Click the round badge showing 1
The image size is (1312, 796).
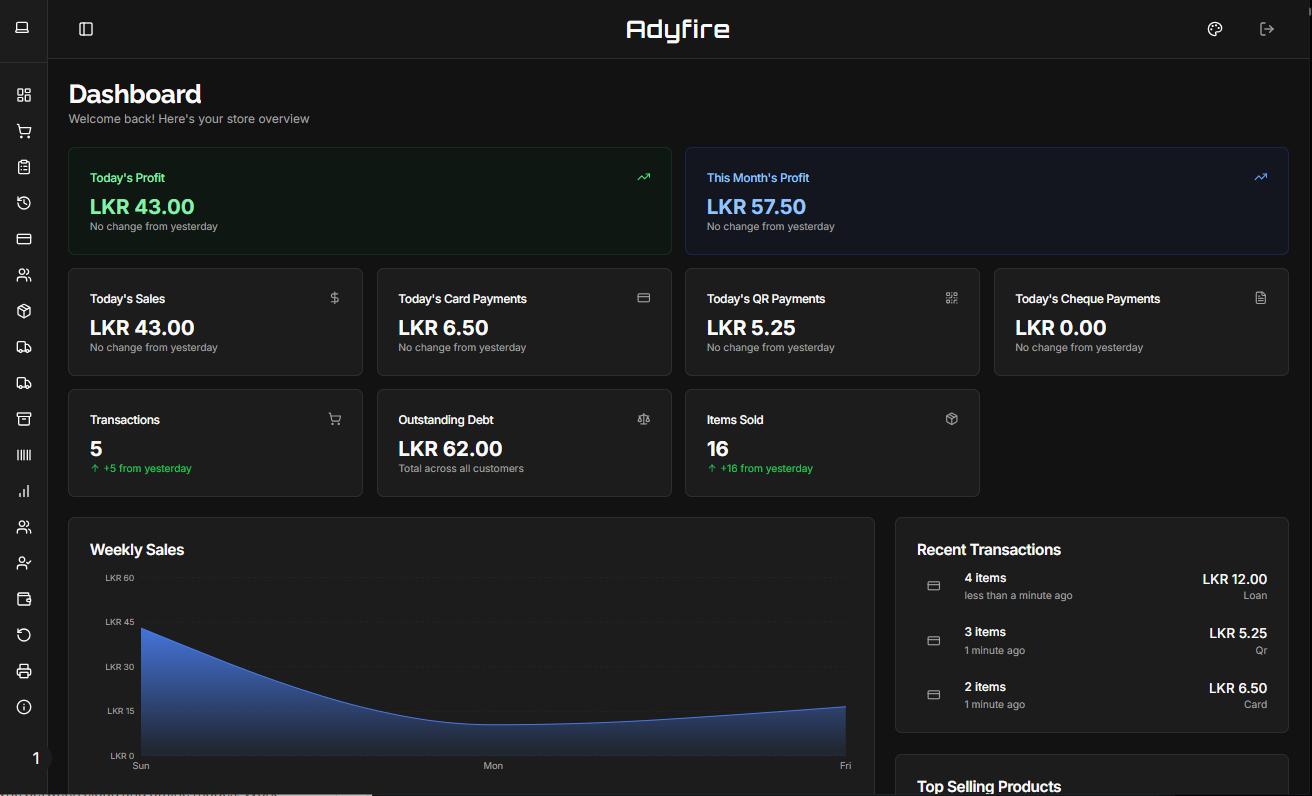[36, 759]
